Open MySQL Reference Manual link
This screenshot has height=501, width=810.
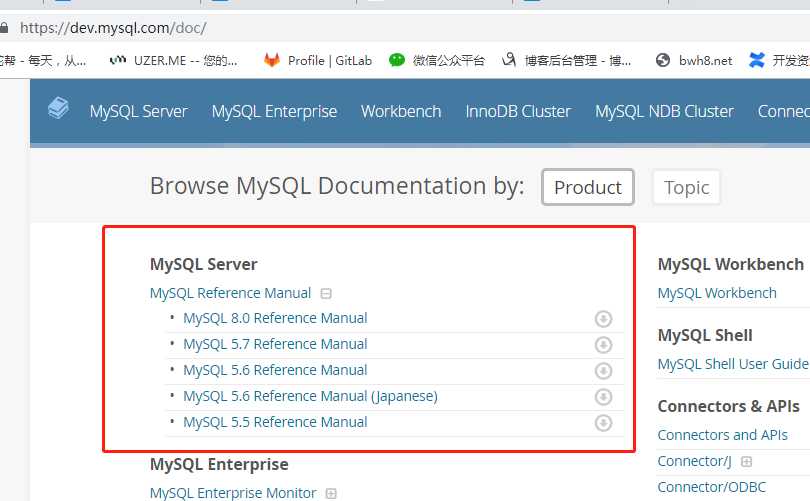tap(230, 293)
